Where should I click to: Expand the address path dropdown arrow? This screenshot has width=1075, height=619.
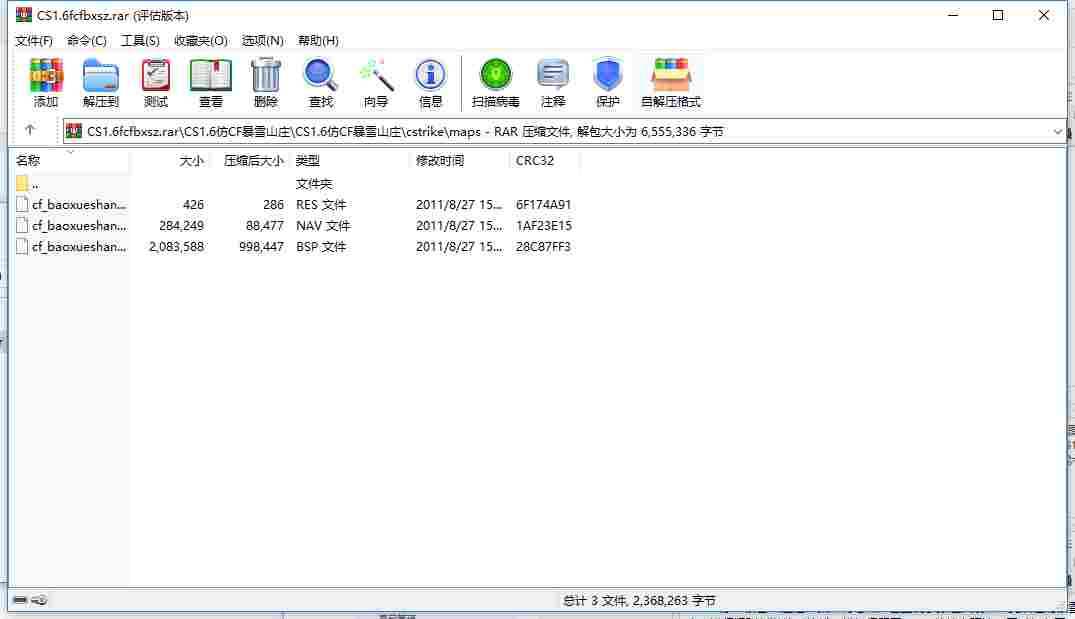pos(1057,132)
